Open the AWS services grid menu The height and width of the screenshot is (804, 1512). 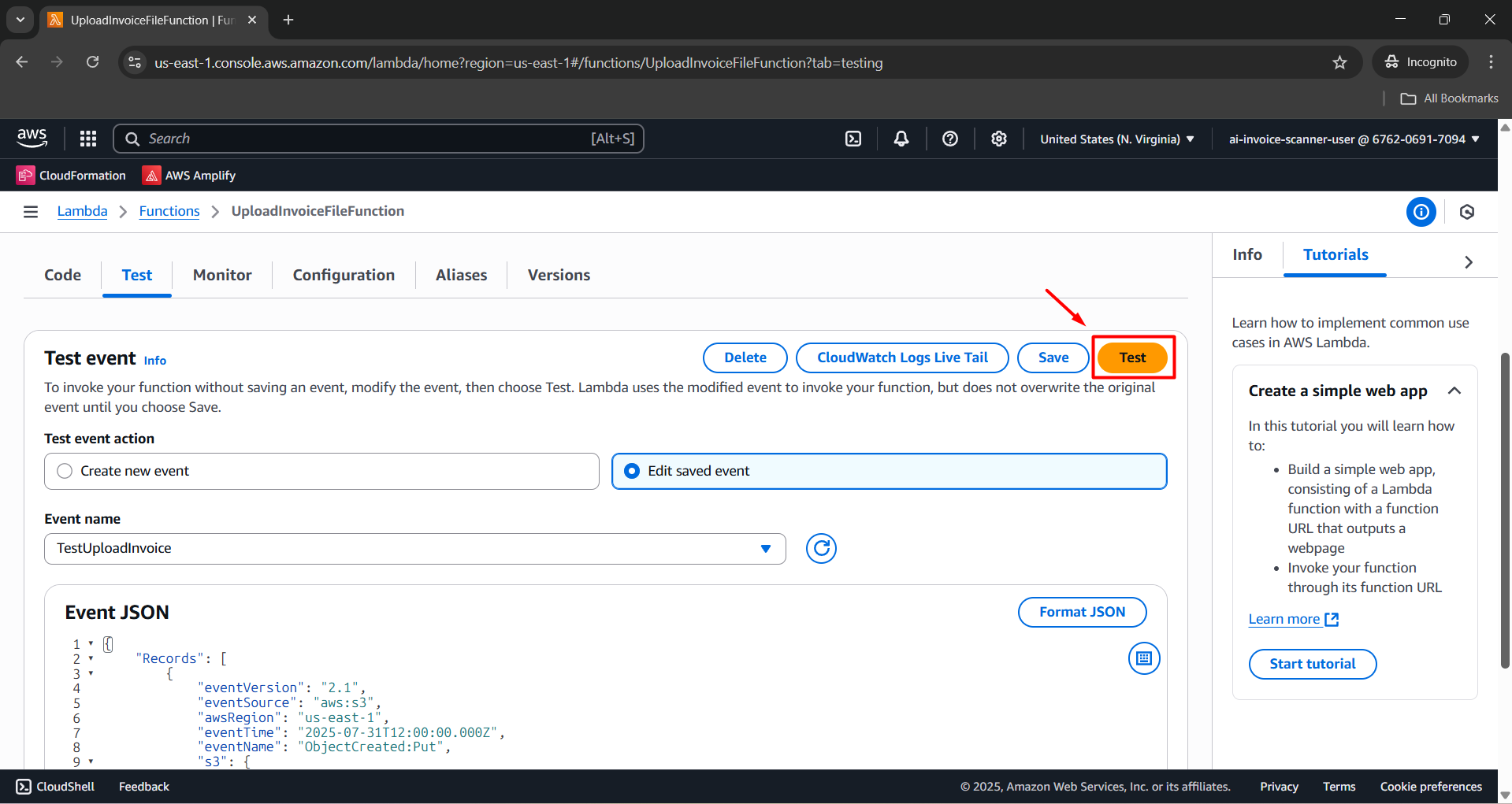(x=88, y=139)
